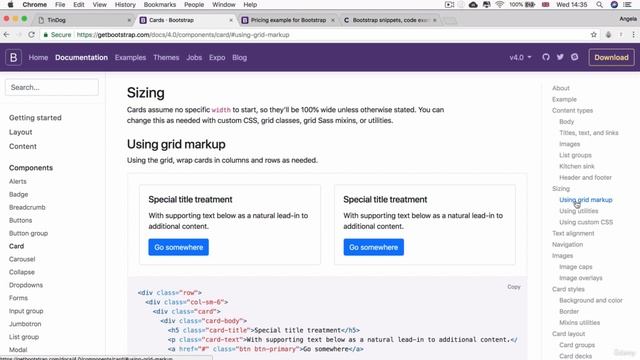Open Bootstrap Slack icon link
640x360 pixels.
[x=574, y=57]
